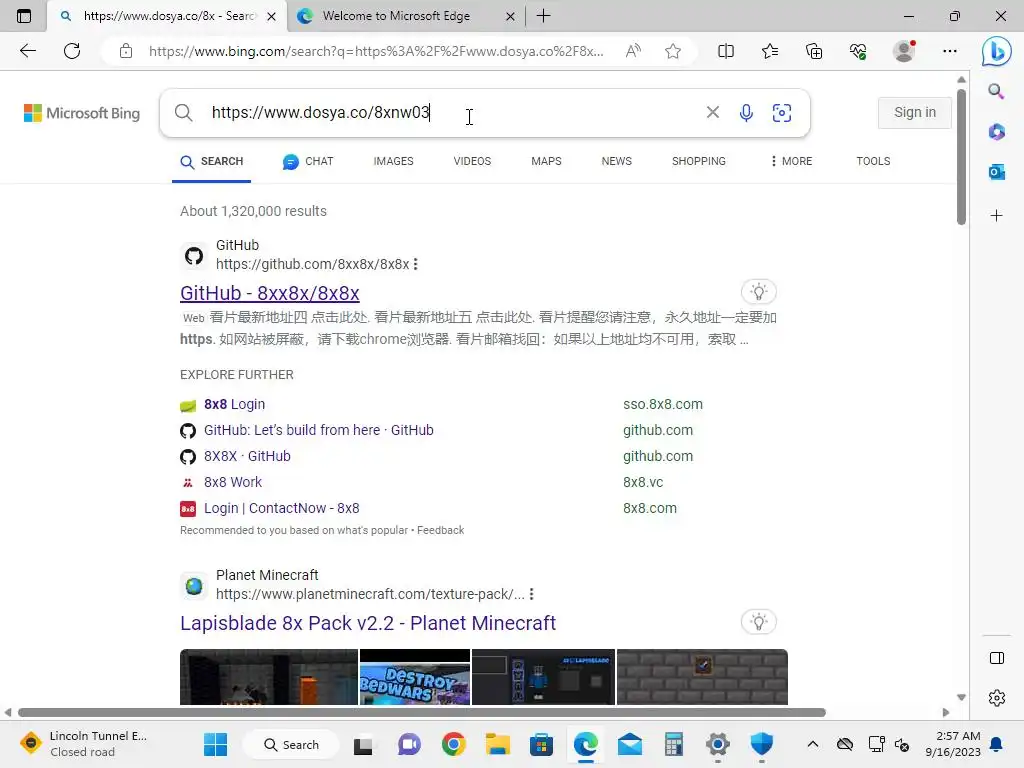Viewport: 1024px width, 768px height.
Task: Toggle the sidebar visibility icon
Action: (997, 658)
